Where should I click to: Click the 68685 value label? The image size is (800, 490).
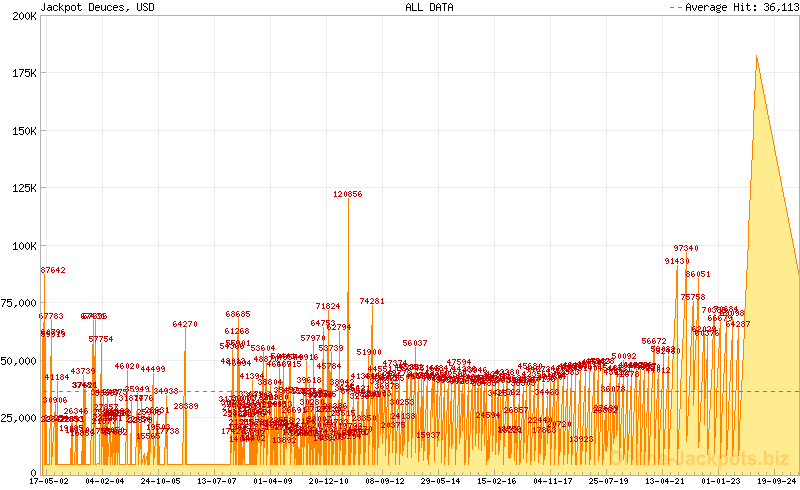coord(238,314)
